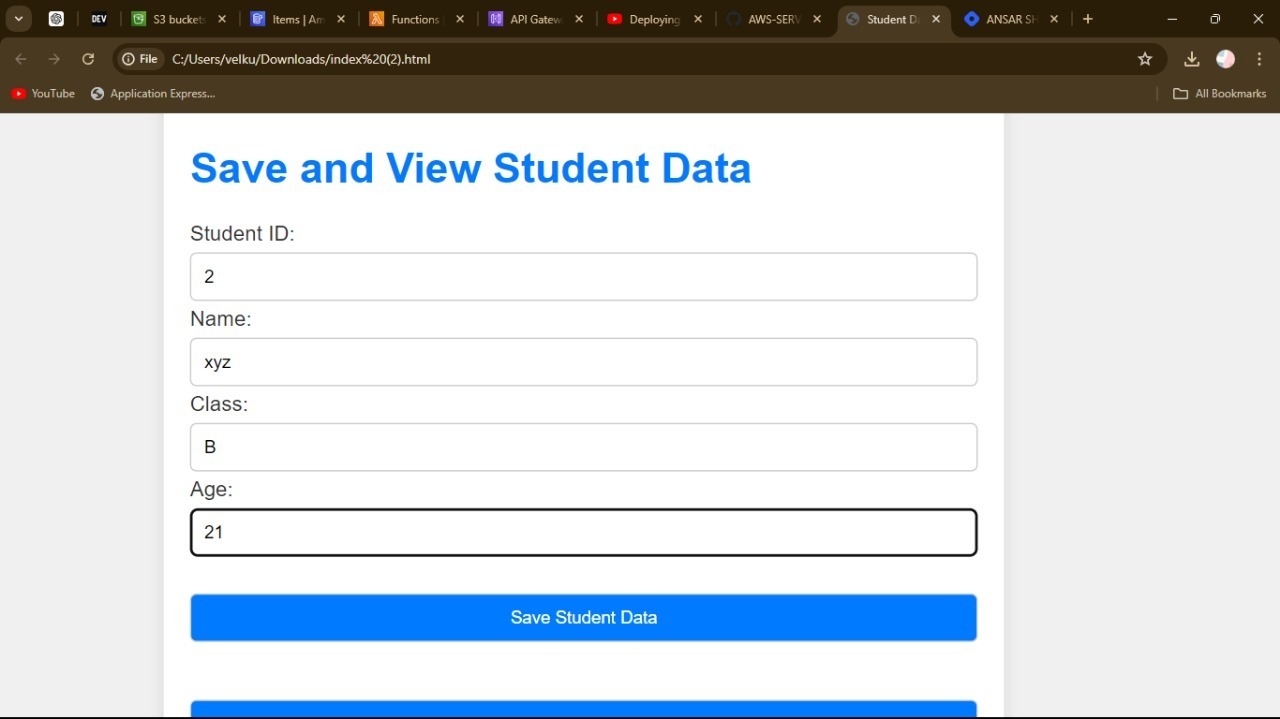The width and height of the screenshot is (1280, 719).
Task: Open the API Gateway tab
Action: tap(537, 19)
